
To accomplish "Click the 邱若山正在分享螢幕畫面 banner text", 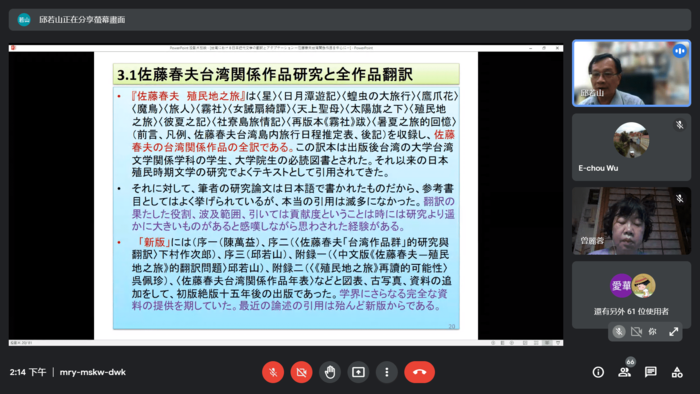I will tap(82, 20).
